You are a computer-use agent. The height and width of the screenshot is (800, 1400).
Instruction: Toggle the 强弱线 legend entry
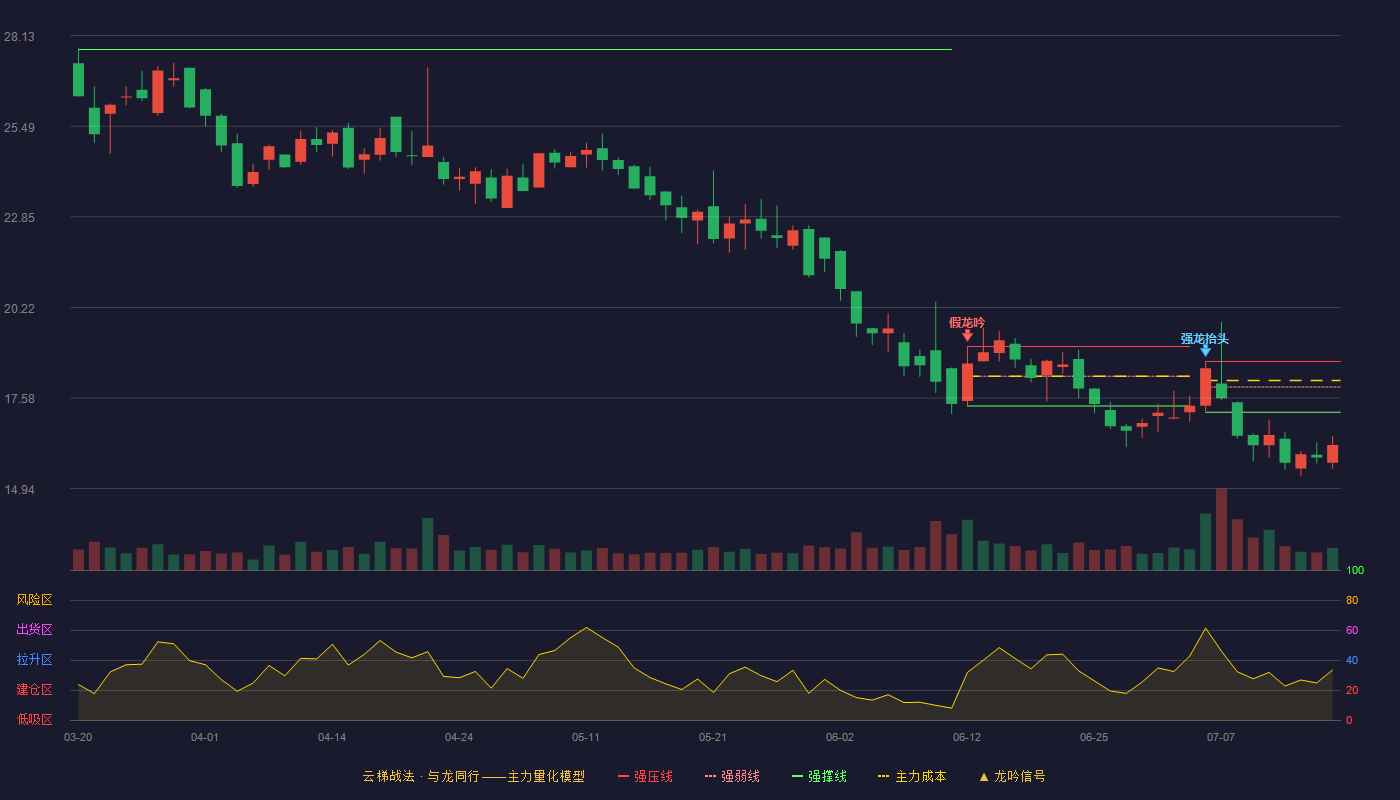732,776
